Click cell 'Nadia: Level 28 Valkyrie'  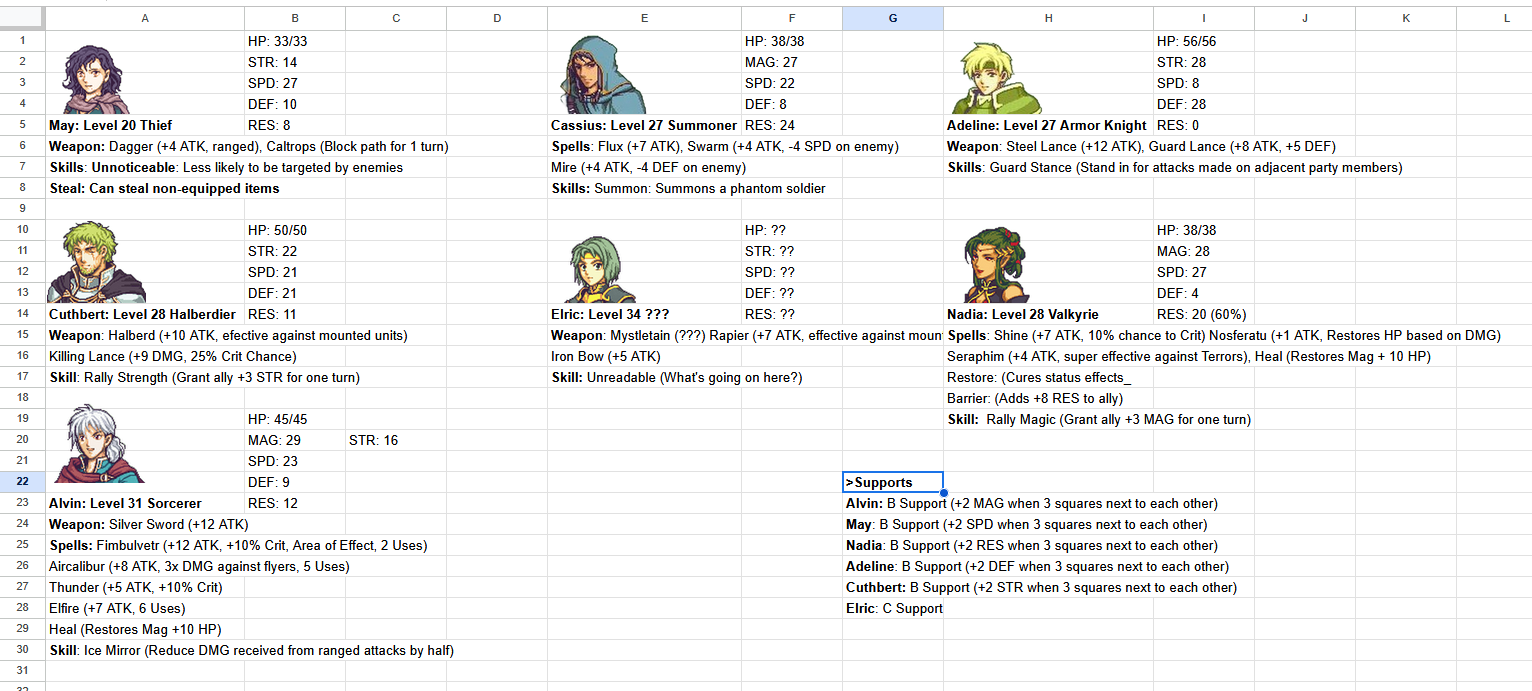coord(1048,314)
